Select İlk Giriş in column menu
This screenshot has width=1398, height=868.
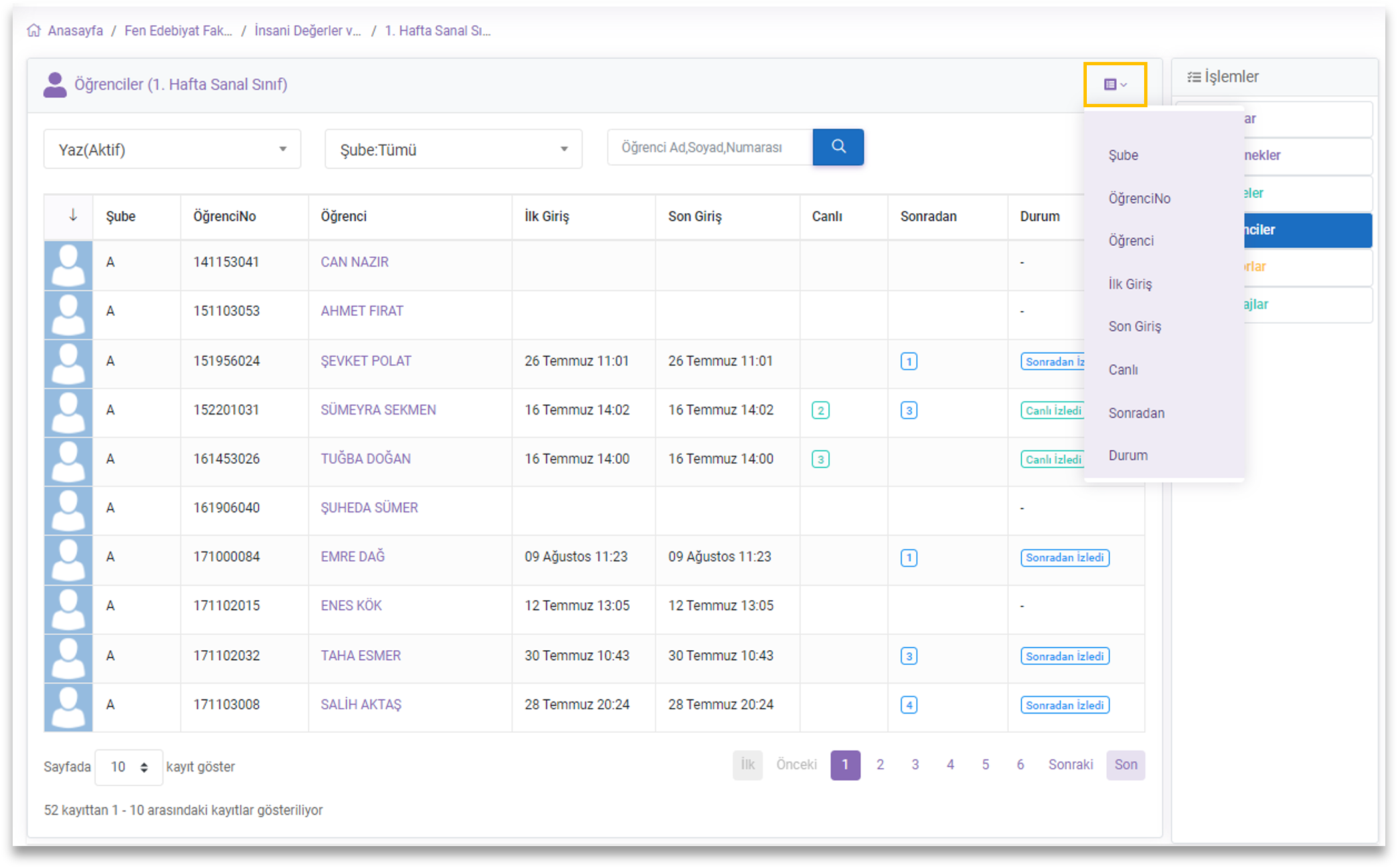coord(1129,284)
